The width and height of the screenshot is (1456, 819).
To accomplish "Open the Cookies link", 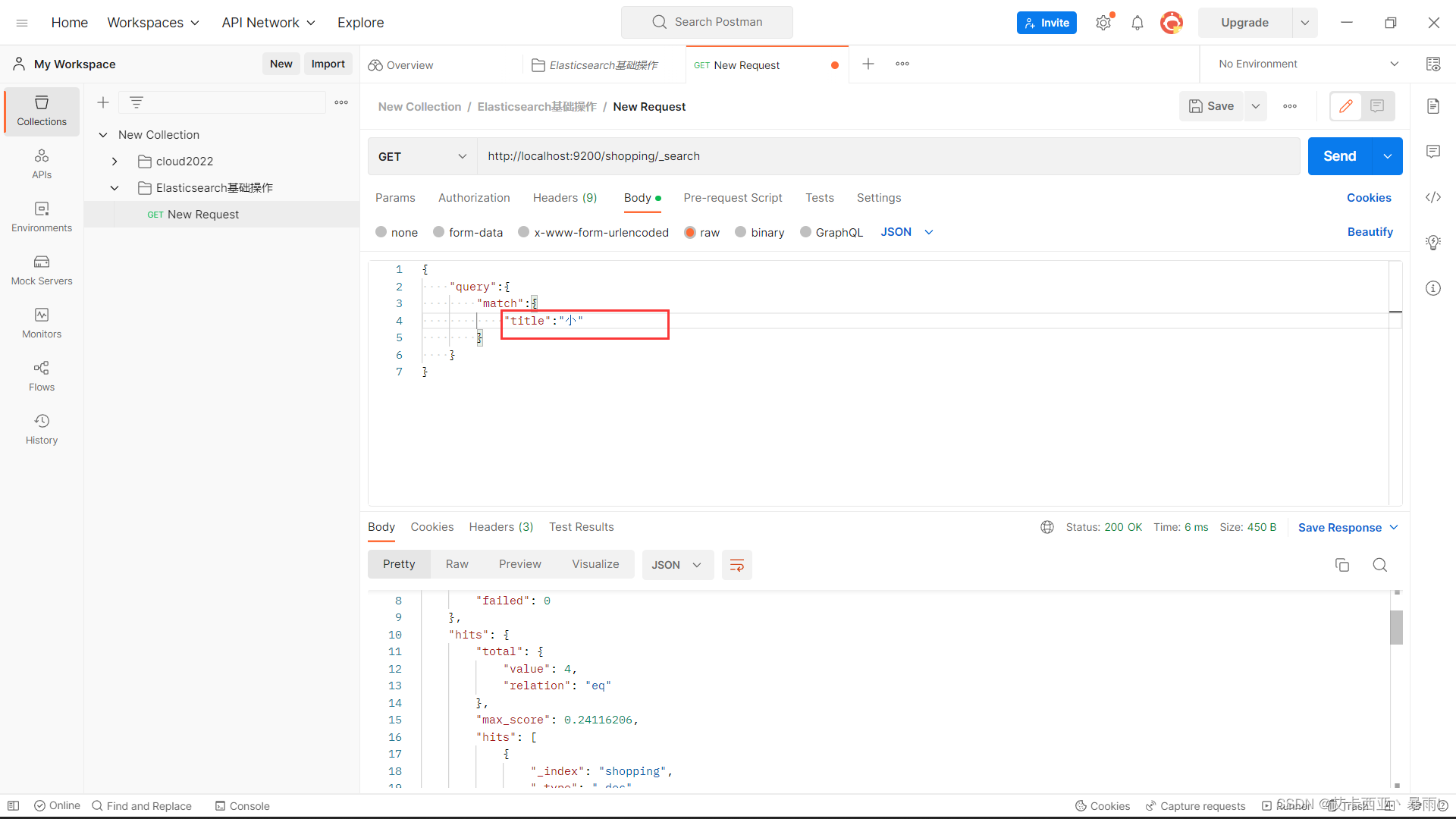I will click(x=1369, y=198).
